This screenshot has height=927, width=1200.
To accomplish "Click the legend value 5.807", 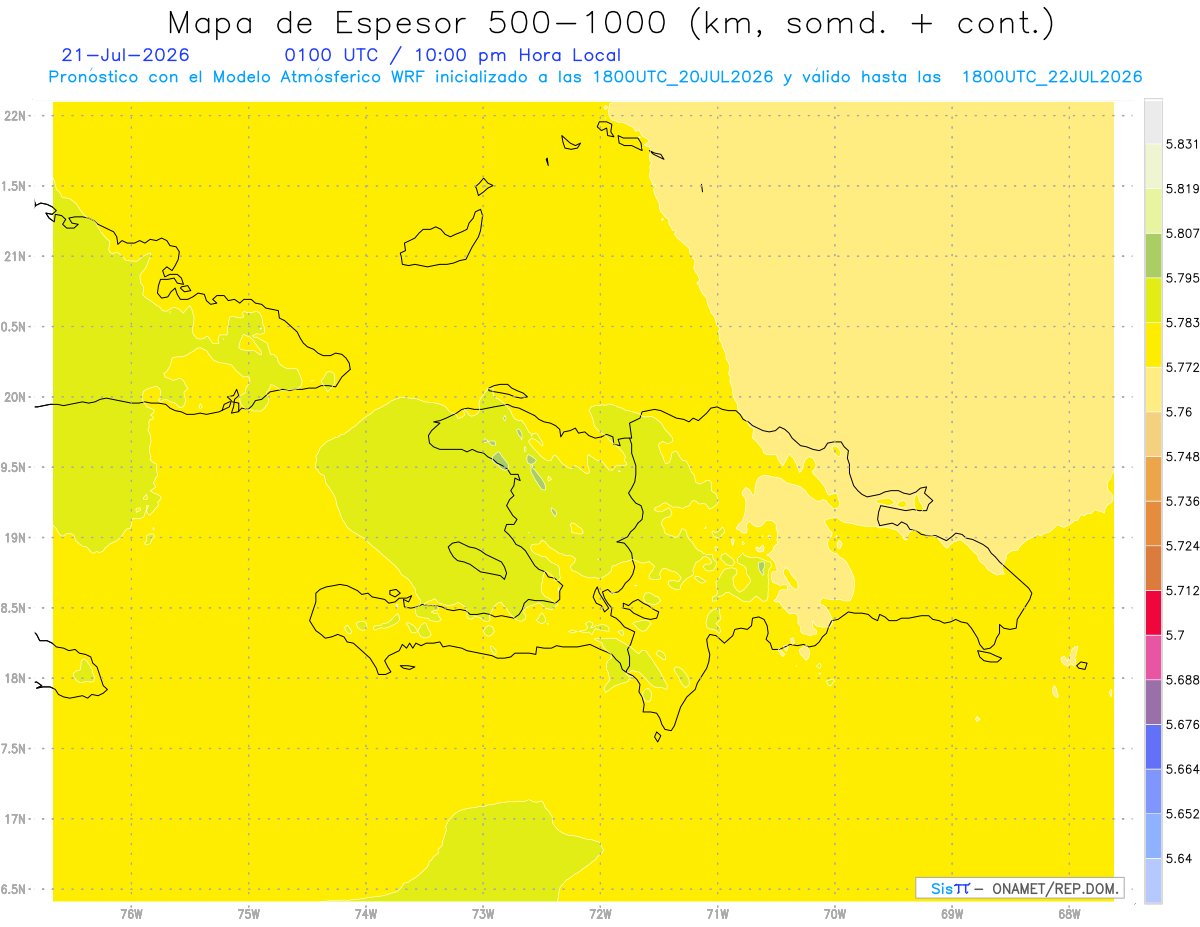I will tap(1182, 233).
